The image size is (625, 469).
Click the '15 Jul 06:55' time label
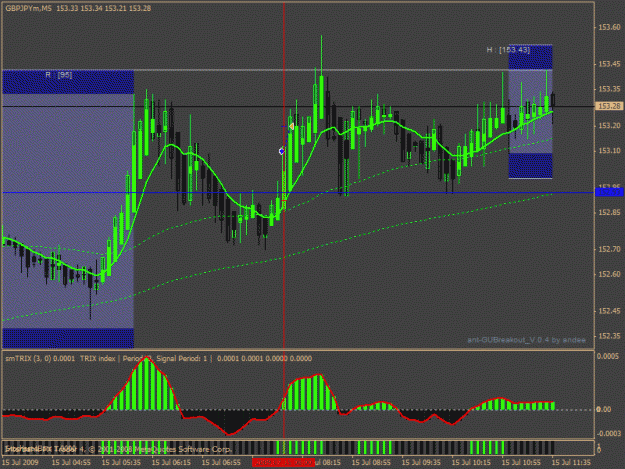click(x=221, y=462)
